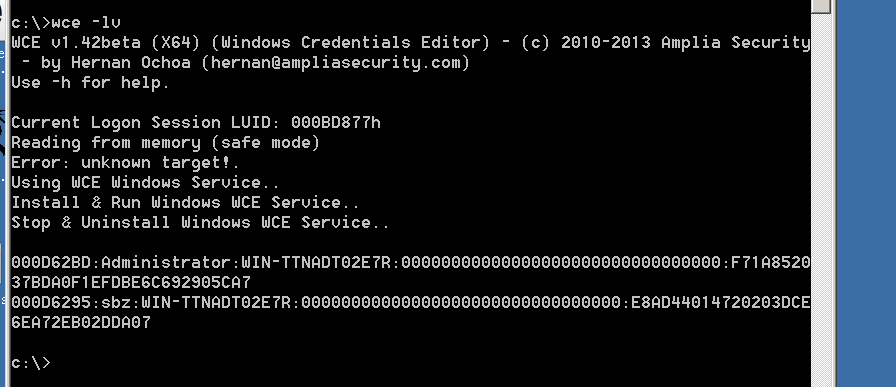
Task: Click the 'Use -h for help' line
Action: tap(90, 83)
